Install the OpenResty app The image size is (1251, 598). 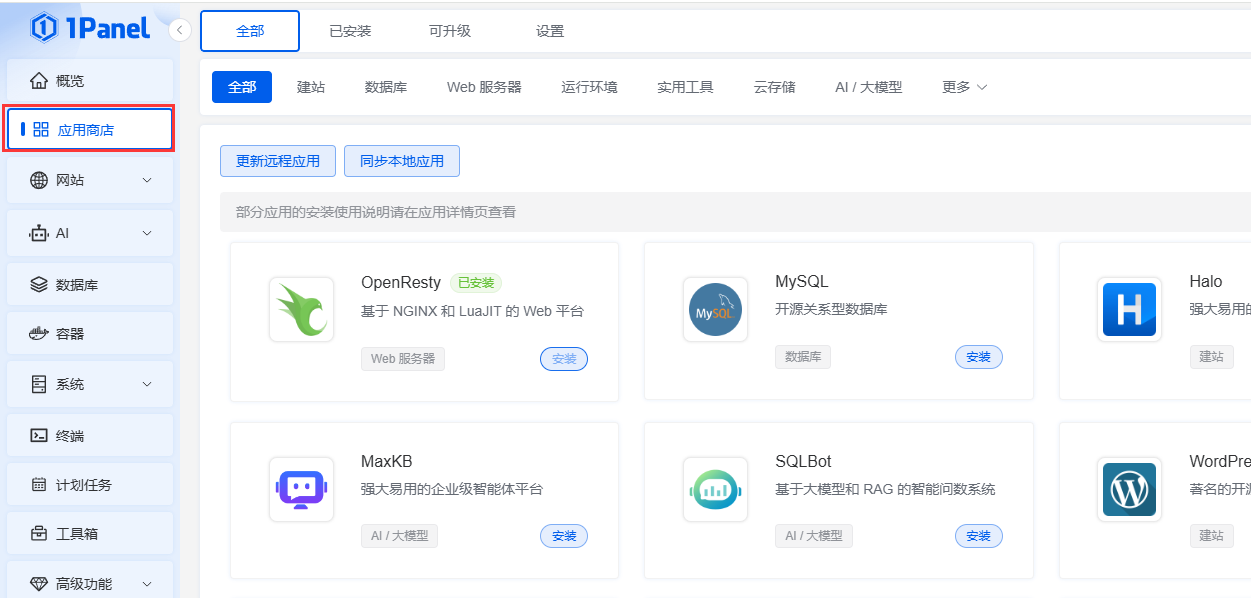pyautogui.click(x=564, y=358)
